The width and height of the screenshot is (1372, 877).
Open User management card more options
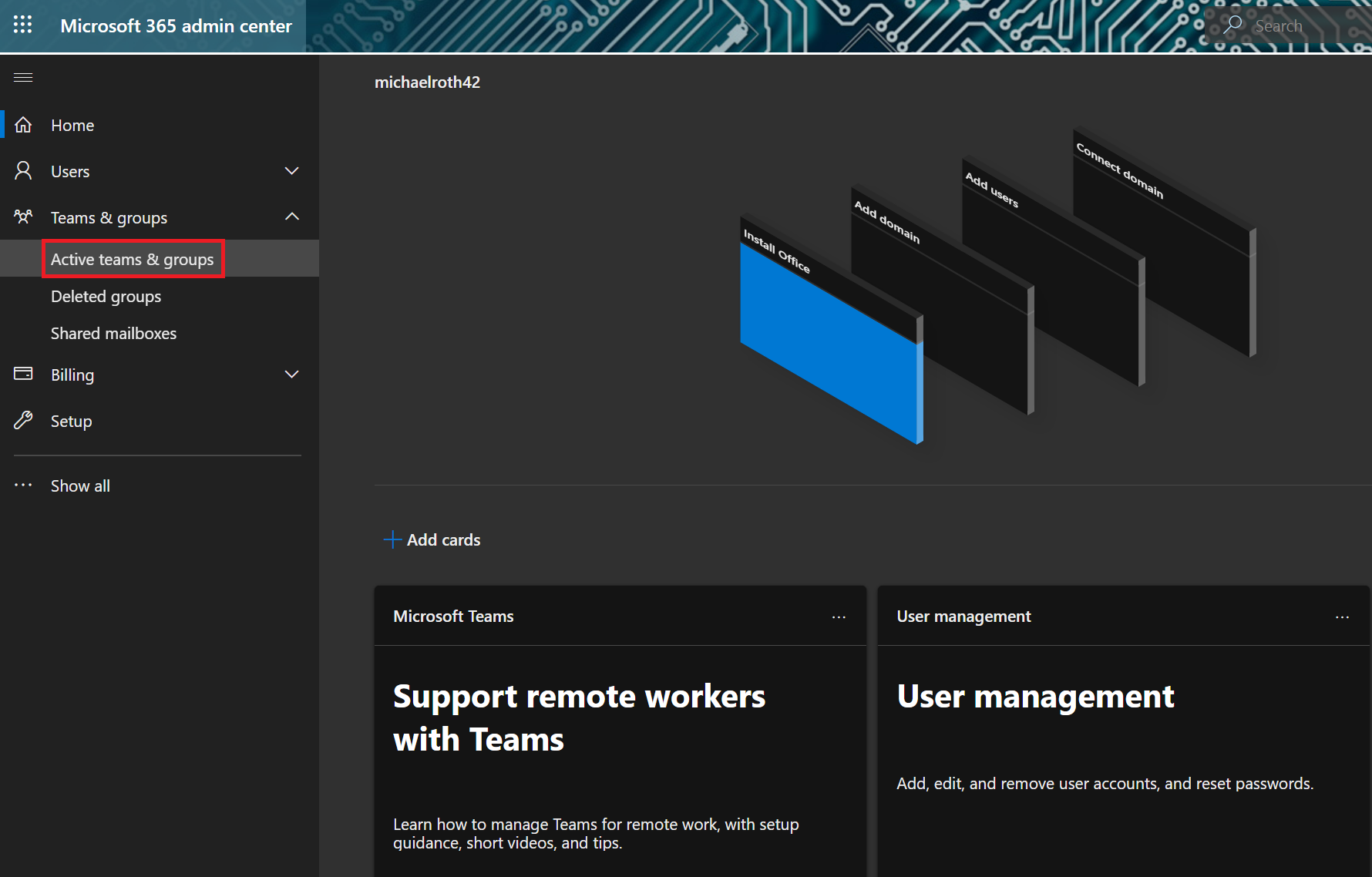tap(1342, 617)
